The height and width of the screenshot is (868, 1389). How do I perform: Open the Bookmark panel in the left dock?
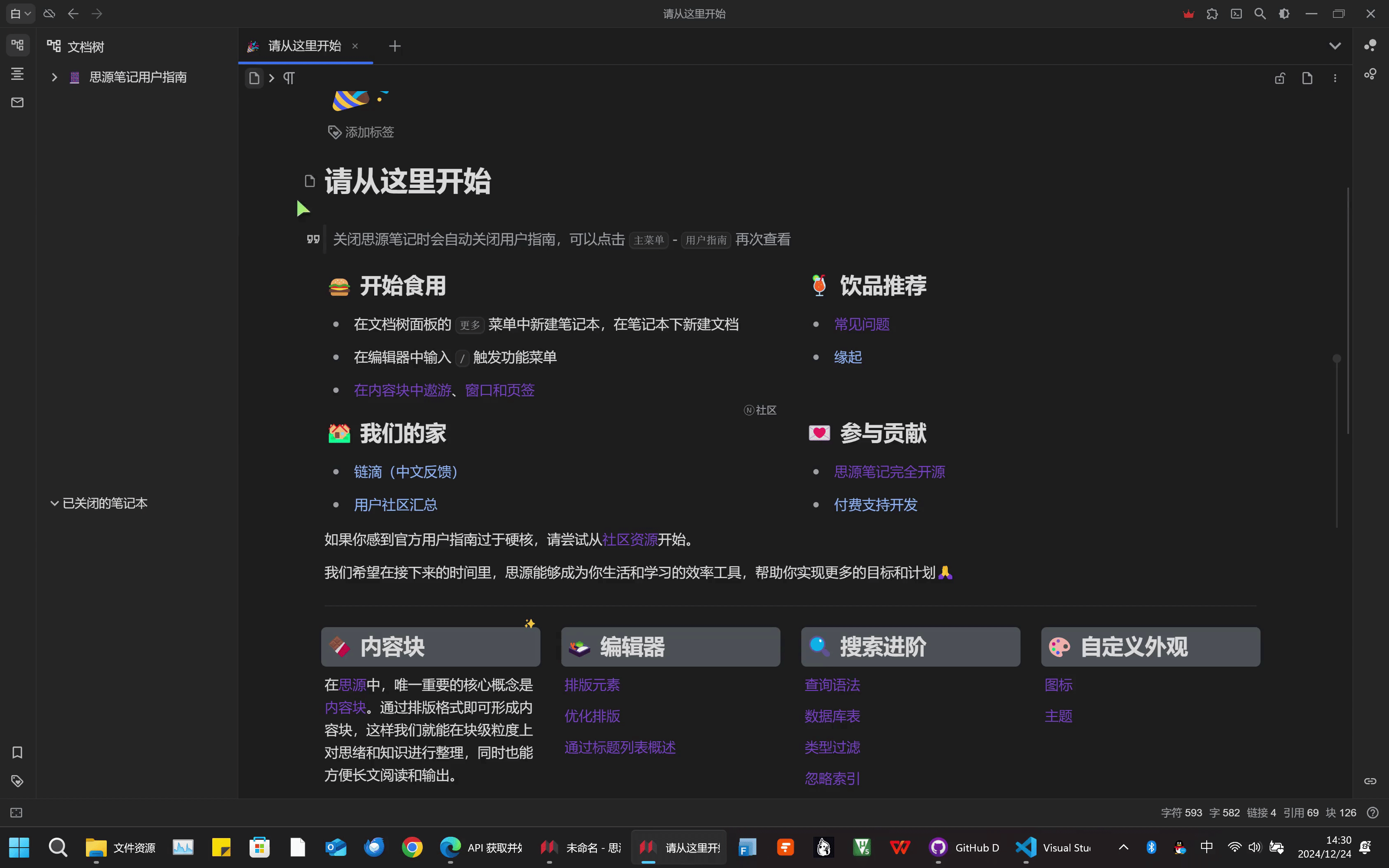17,752
